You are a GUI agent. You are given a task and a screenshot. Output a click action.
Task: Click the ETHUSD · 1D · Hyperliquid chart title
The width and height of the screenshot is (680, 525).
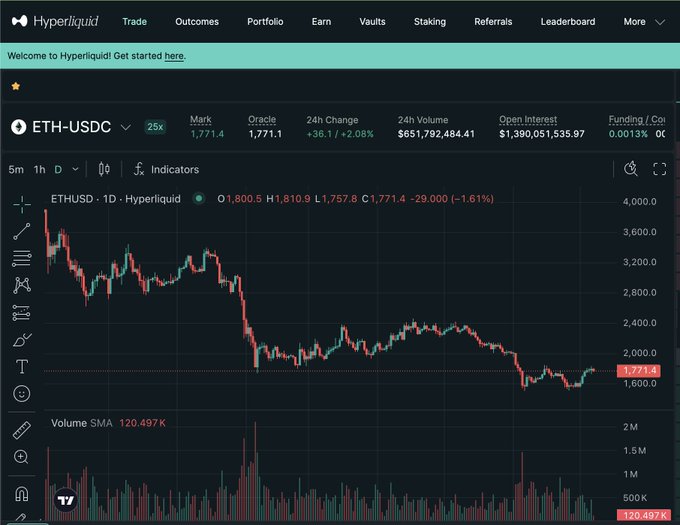pyautogui.click(x=115, y=199)
